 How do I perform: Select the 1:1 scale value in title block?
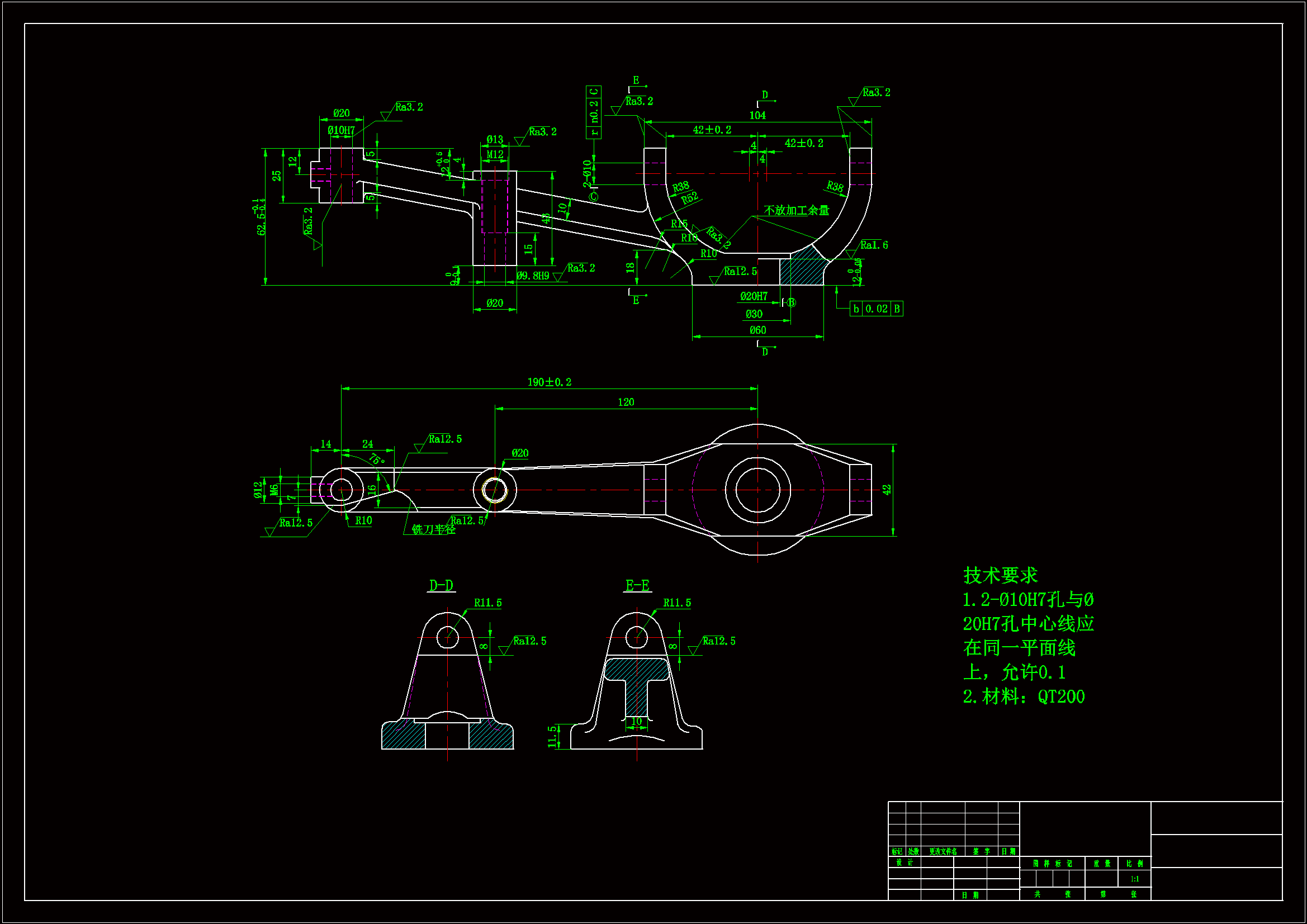pyautogui.click(x=1134, y=879)
